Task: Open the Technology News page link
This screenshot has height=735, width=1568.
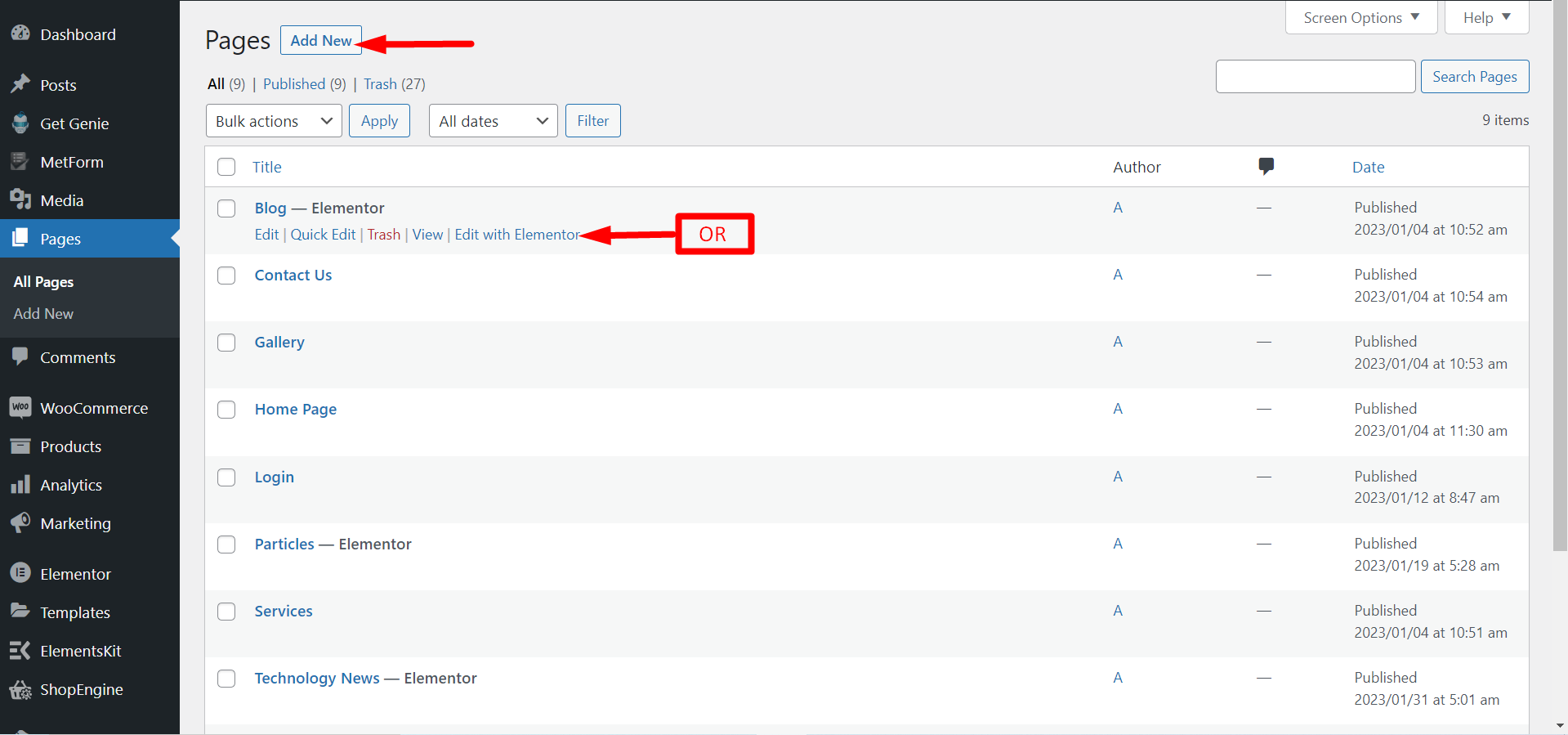Action: click(x=317, y=679)
